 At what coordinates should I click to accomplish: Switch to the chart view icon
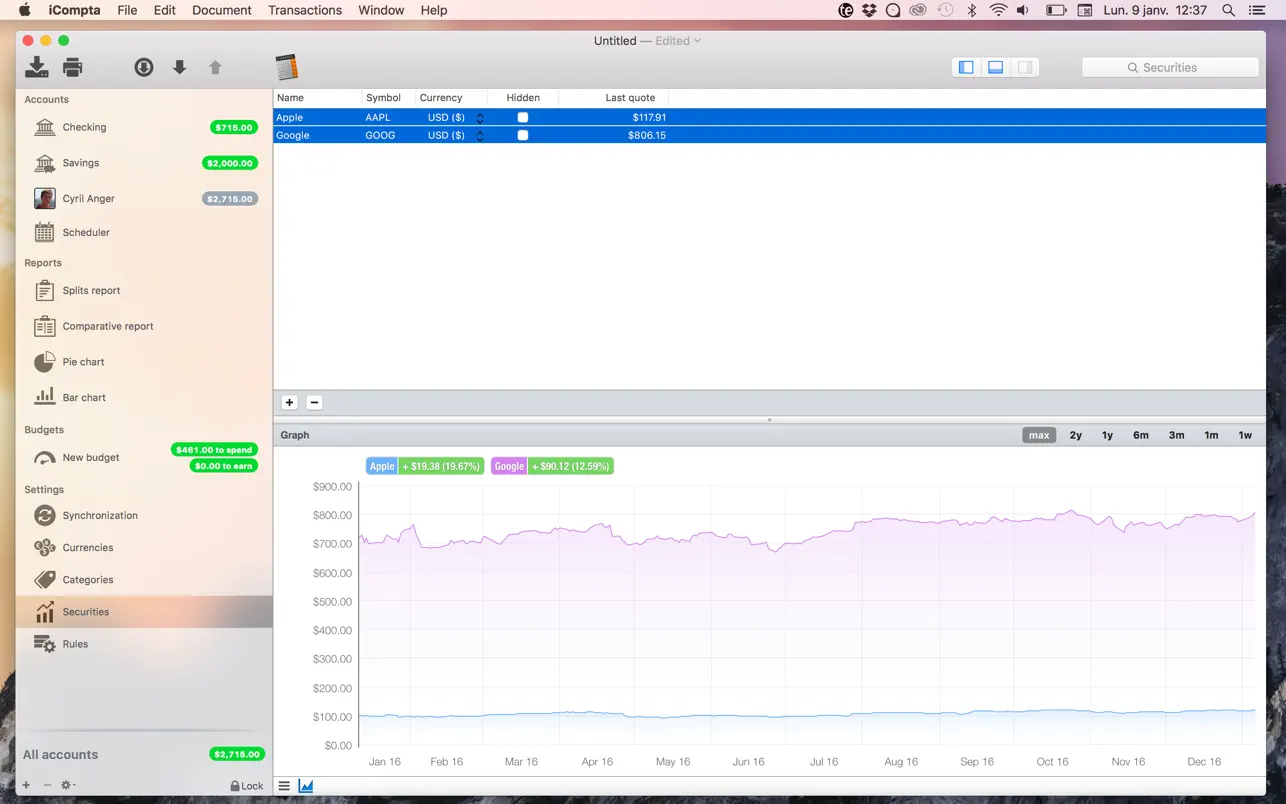306,786
